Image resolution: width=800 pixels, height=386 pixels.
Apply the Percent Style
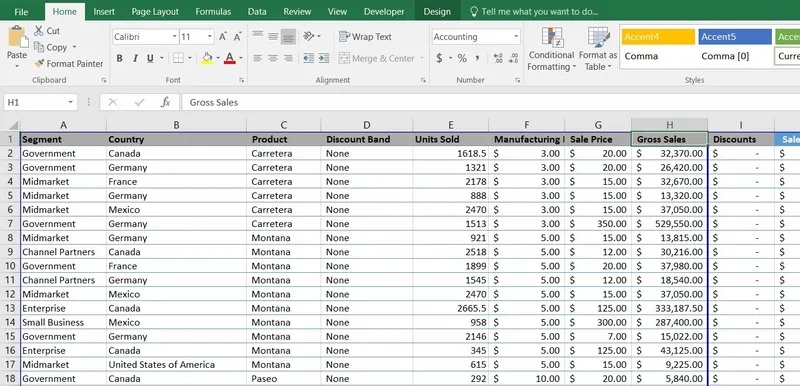[x=462, y=58]
